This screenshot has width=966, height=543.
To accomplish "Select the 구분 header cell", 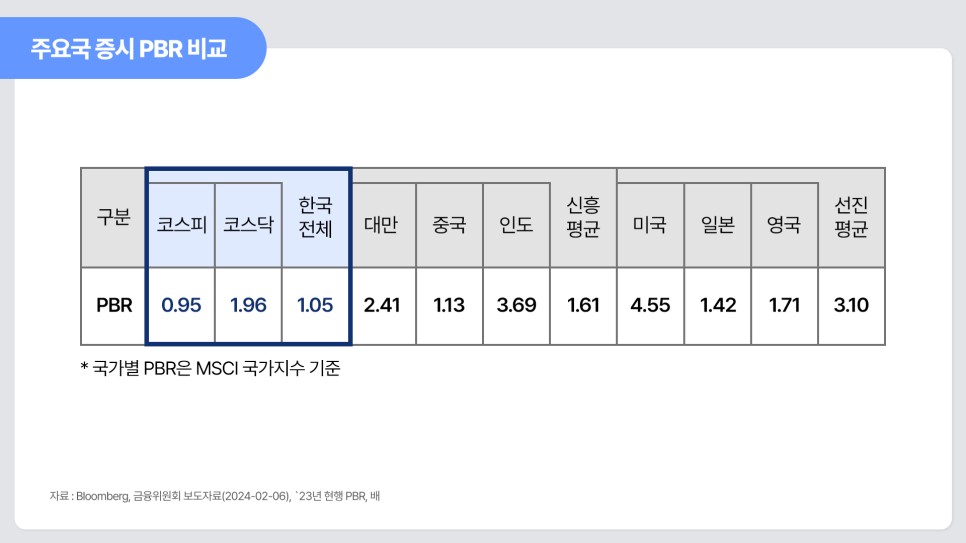I will (x=113, y=218).
